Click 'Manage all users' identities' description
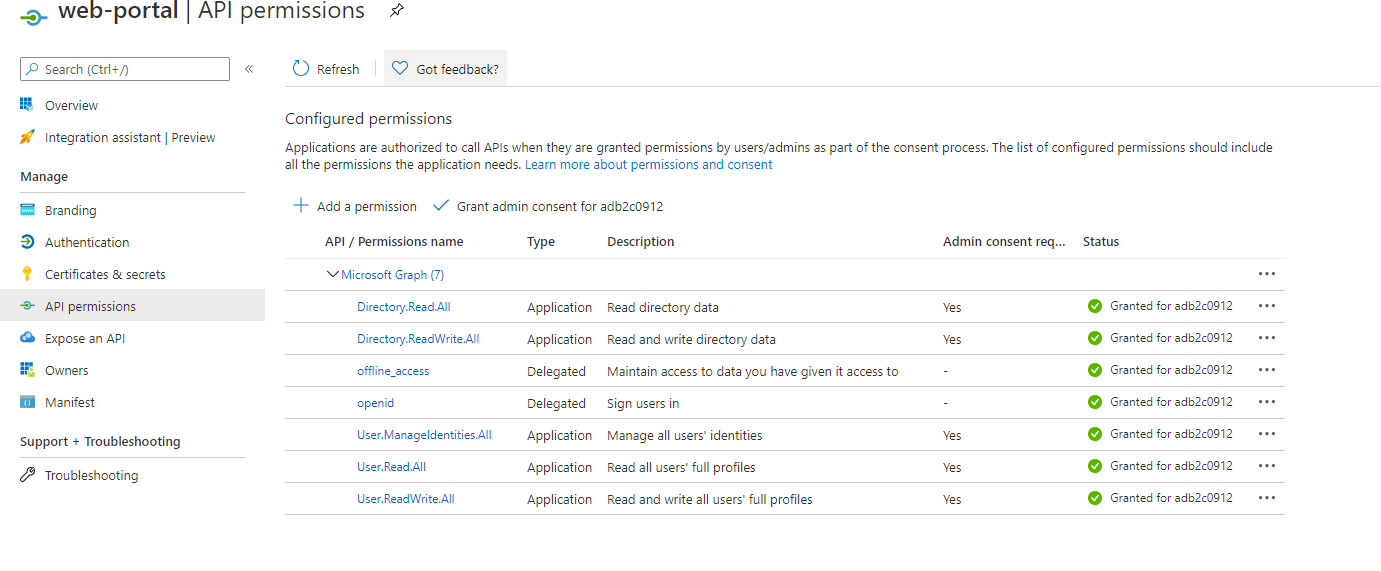 [685, 435]
